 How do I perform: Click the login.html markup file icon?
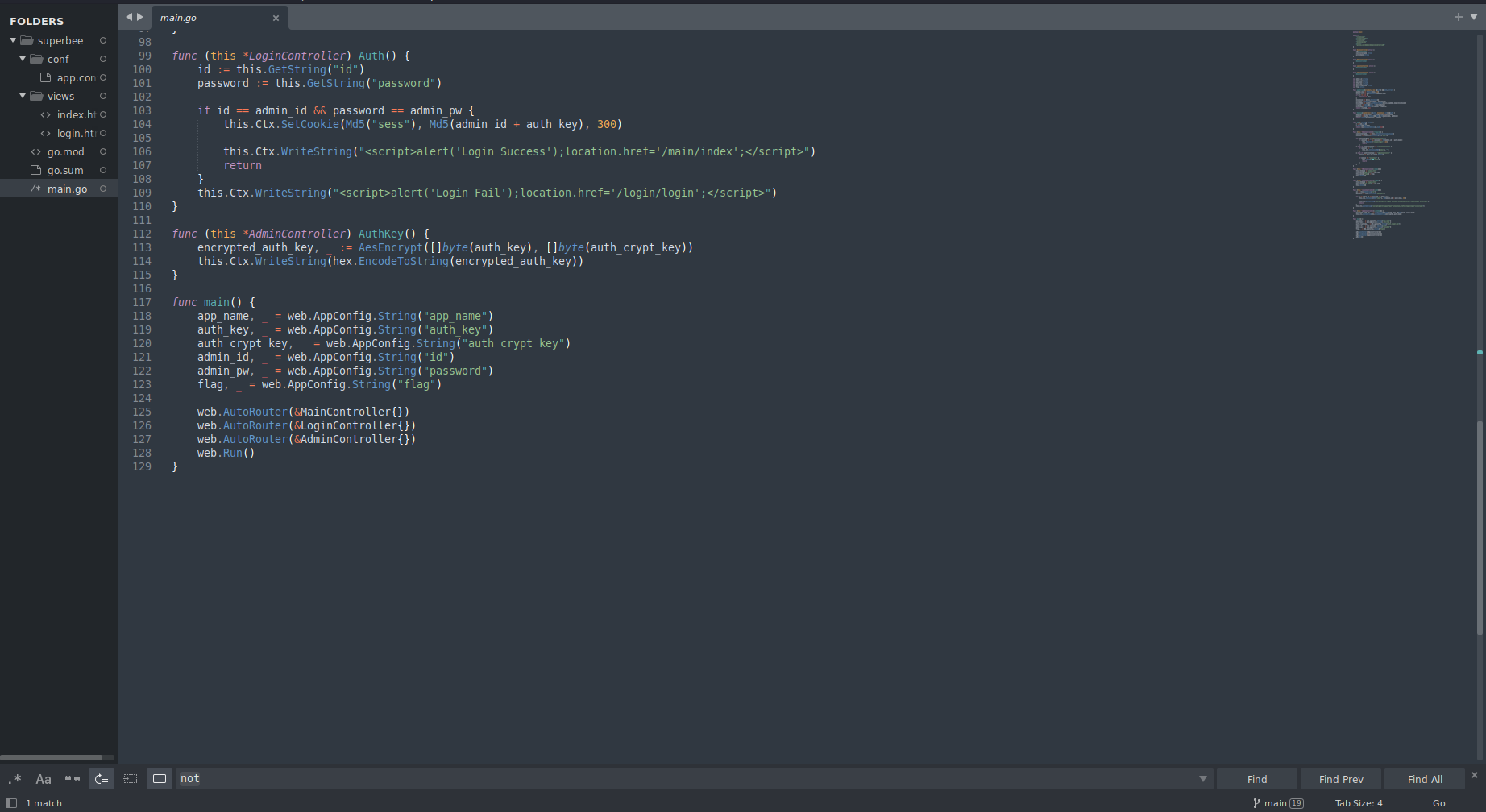[46, 133]
